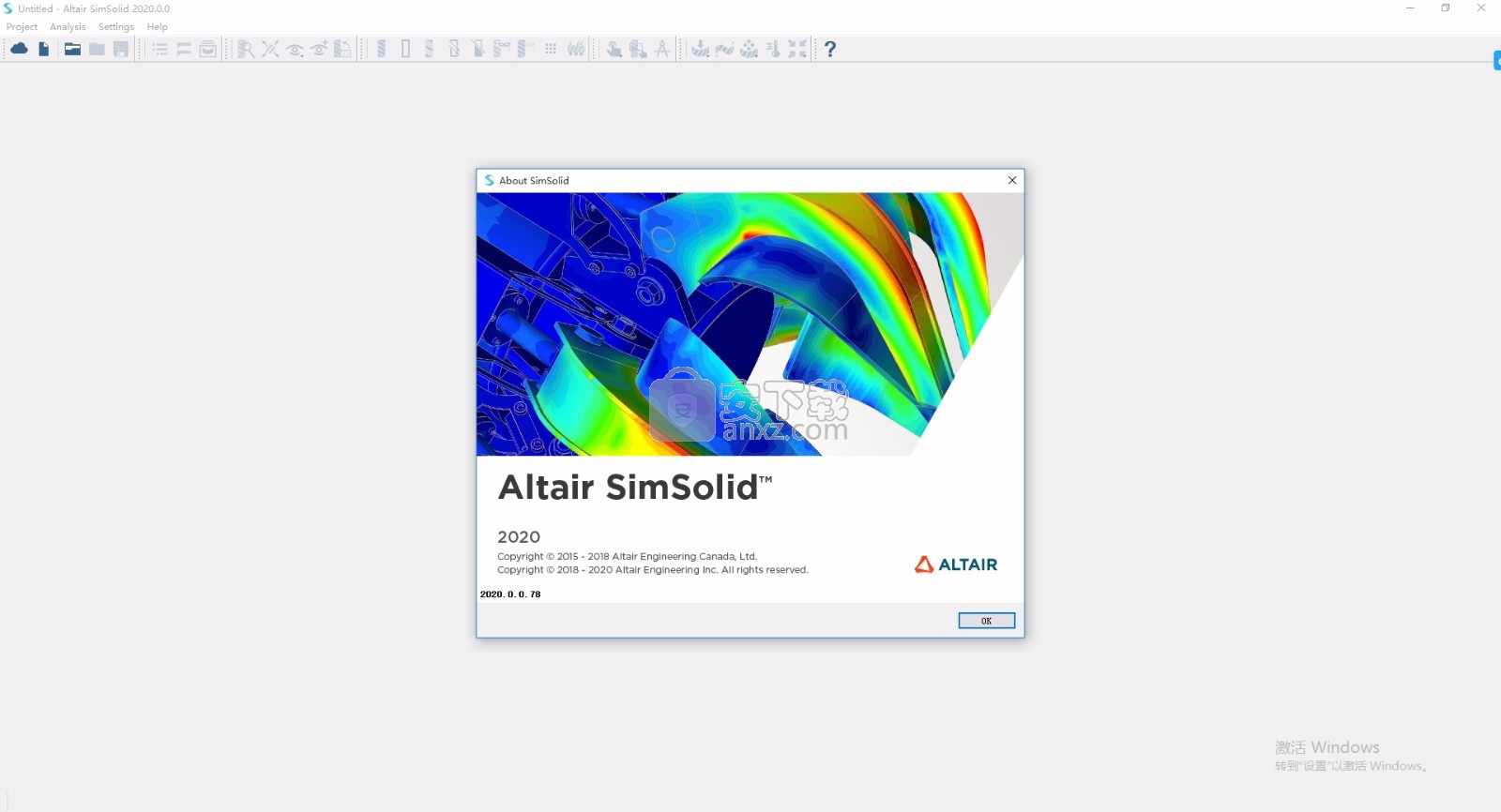The image size is (1501, 812).
Task: Click the thermometer thermal load icon
Action: [x=773, y=49]
